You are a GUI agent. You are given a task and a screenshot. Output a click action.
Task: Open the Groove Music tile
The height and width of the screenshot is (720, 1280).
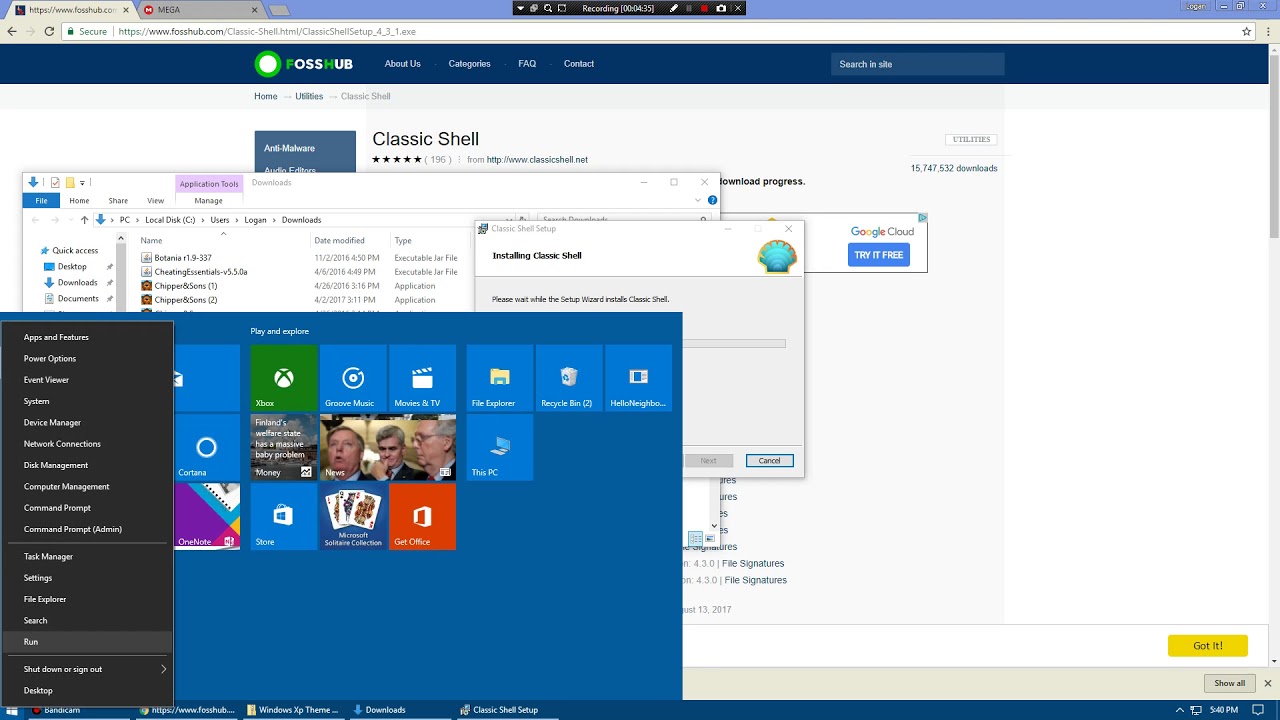353,377
